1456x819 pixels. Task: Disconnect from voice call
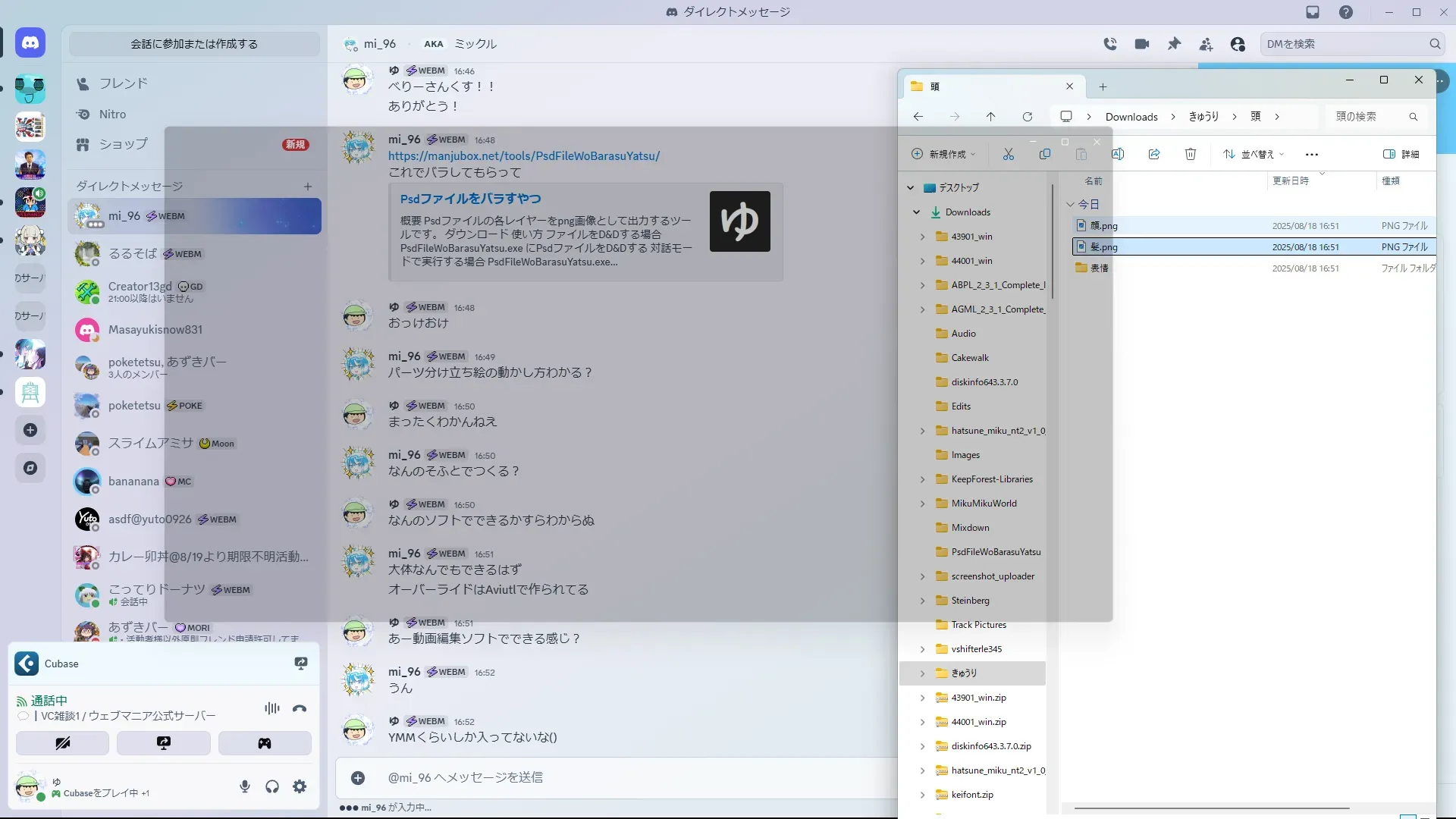pos(300,708)
